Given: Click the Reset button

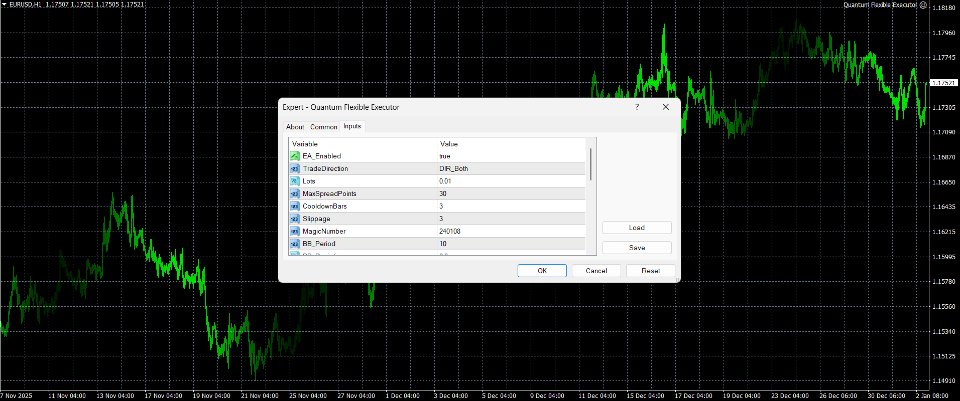Looking at the screenshot, I should [651, 271].
